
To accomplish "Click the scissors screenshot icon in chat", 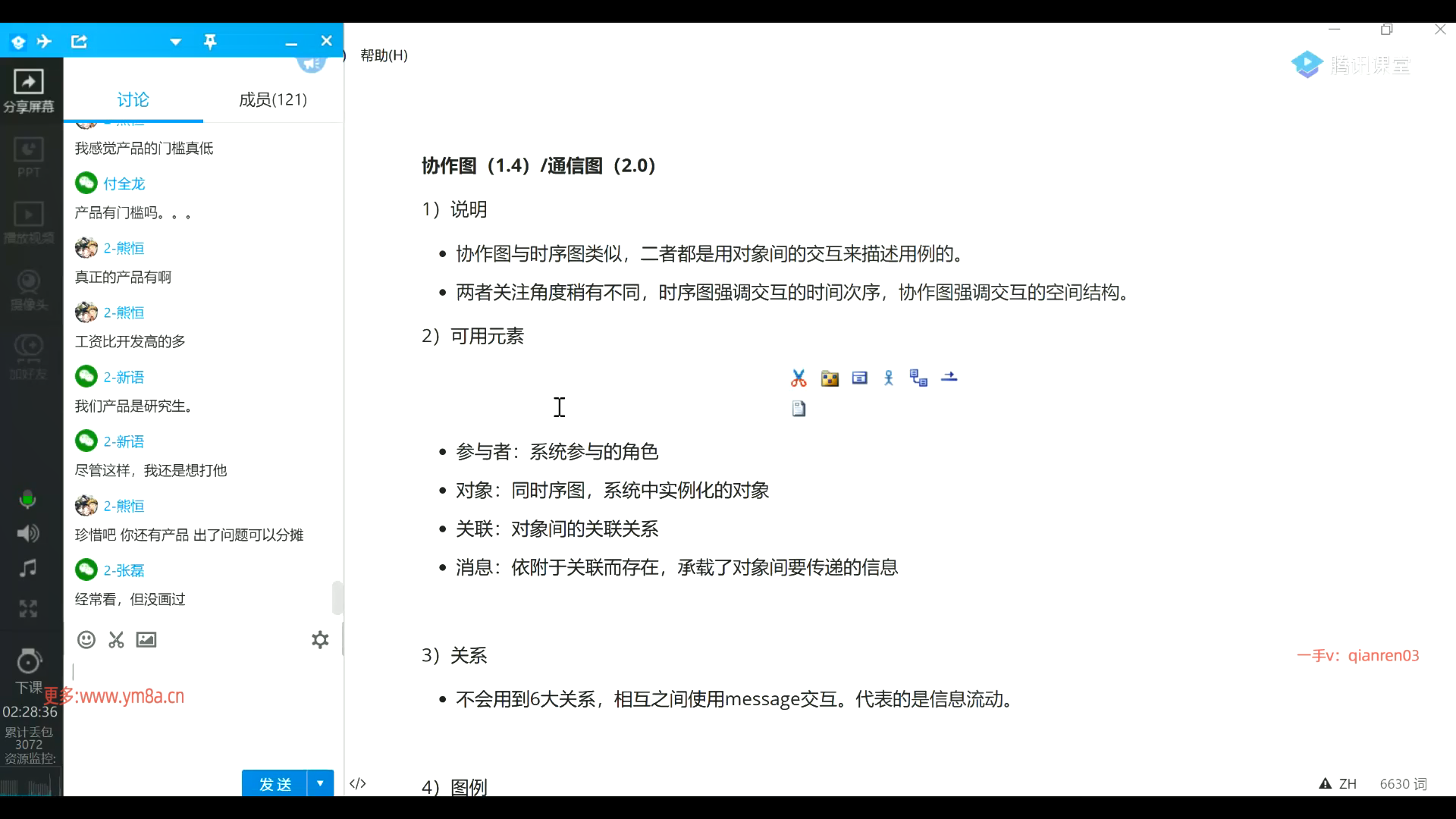I will tap(116, 640).
